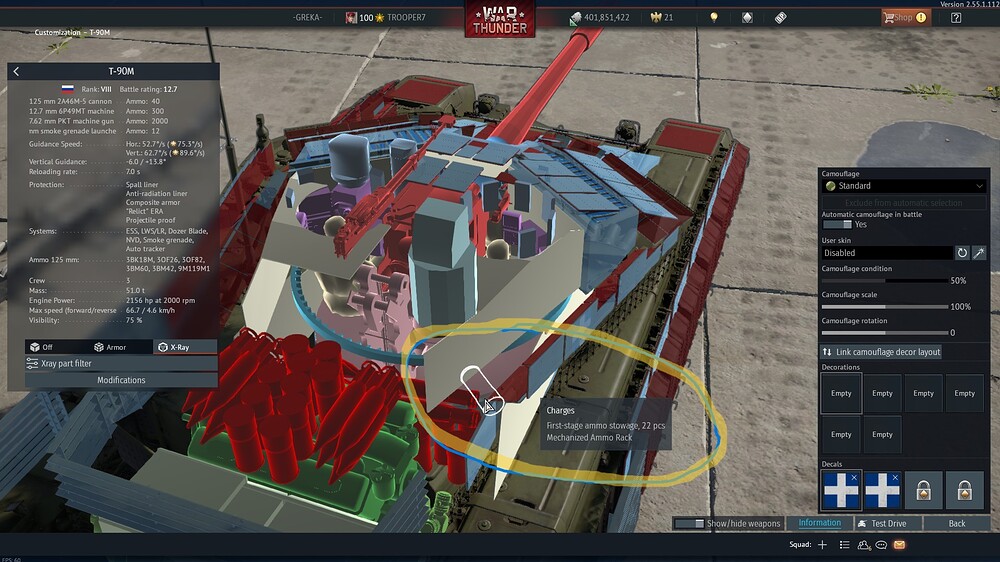Click the fourth locked decal slot

(x=964, y=490)
